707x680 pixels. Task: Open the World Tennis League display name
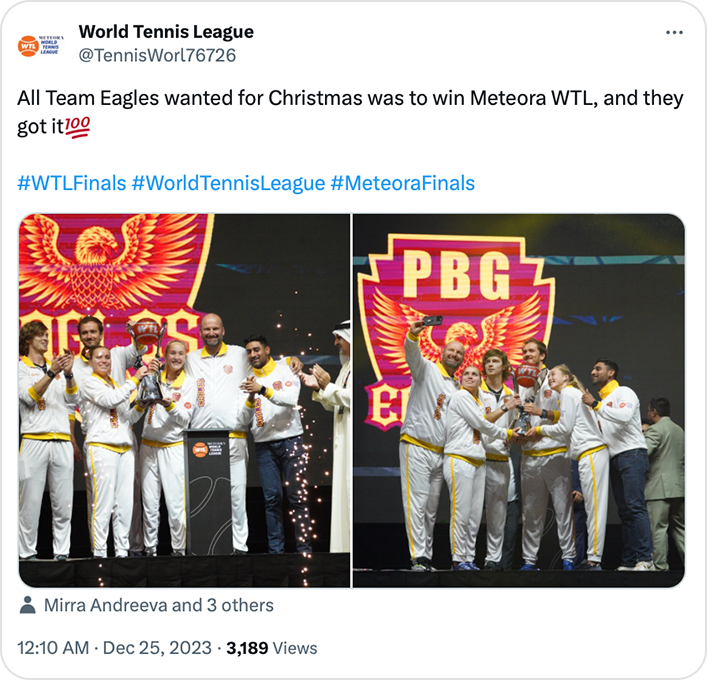(166, 32)
